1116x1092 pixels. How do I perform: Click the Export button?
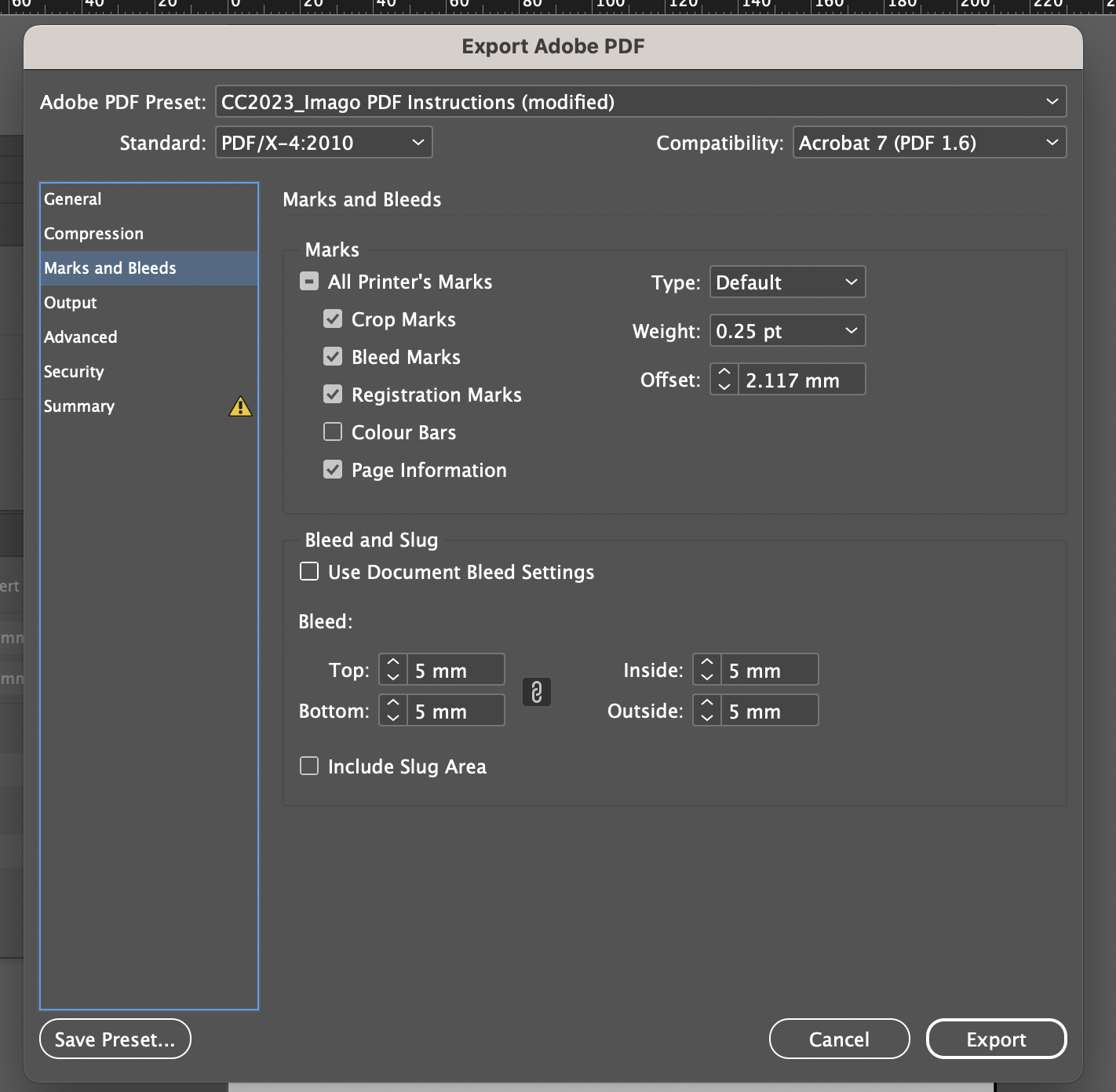tap(996, 1039)
